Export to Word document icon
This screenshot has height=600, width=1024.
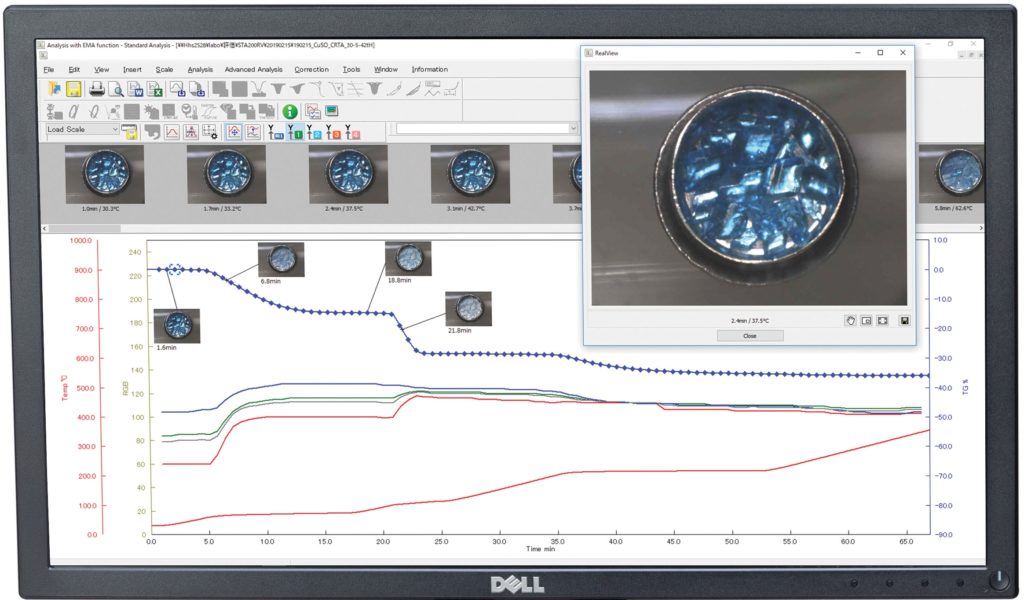pos(135,90)
